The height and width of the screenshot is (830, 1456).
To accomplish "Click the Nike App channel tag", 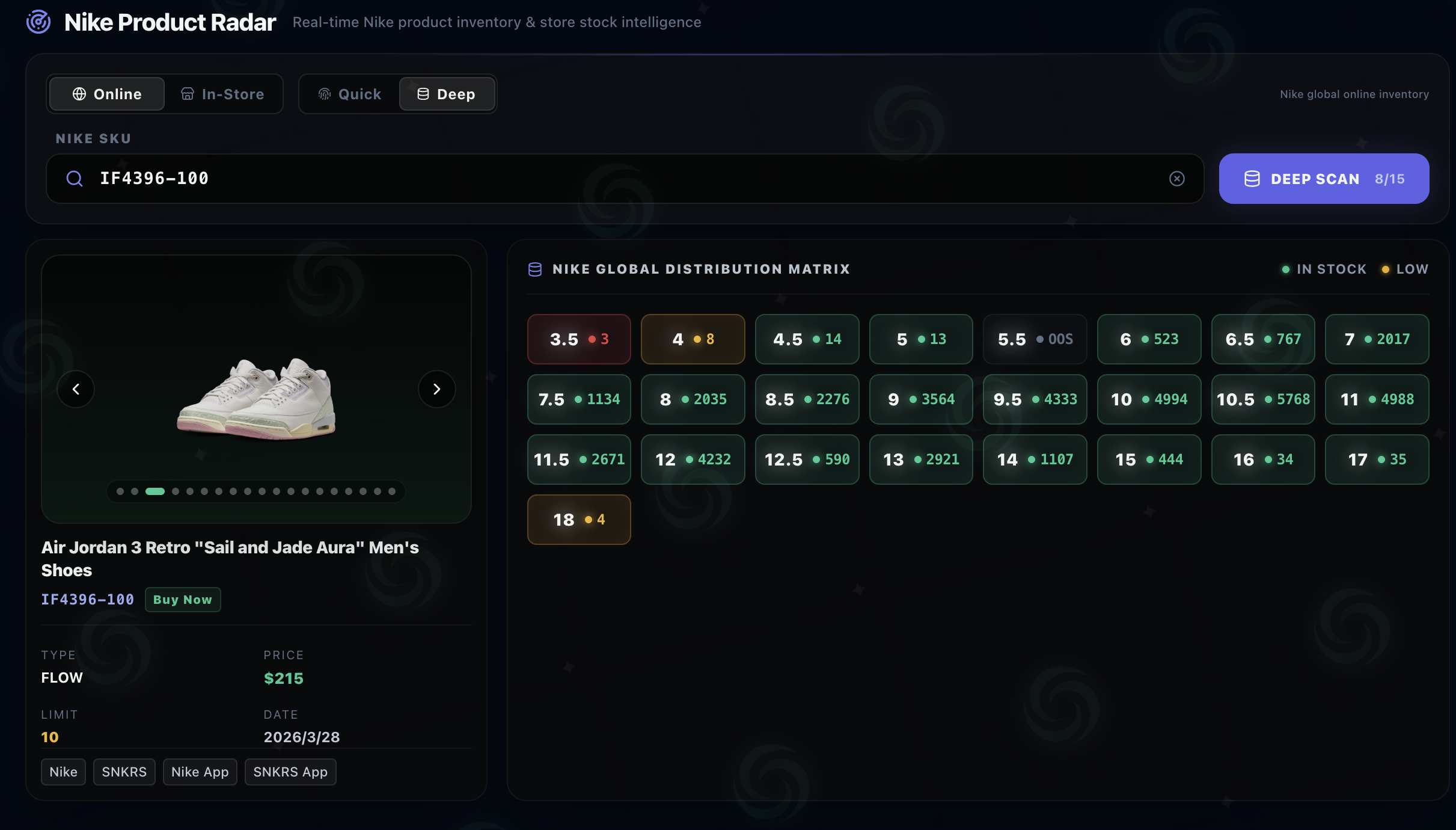I will [200, 772].
